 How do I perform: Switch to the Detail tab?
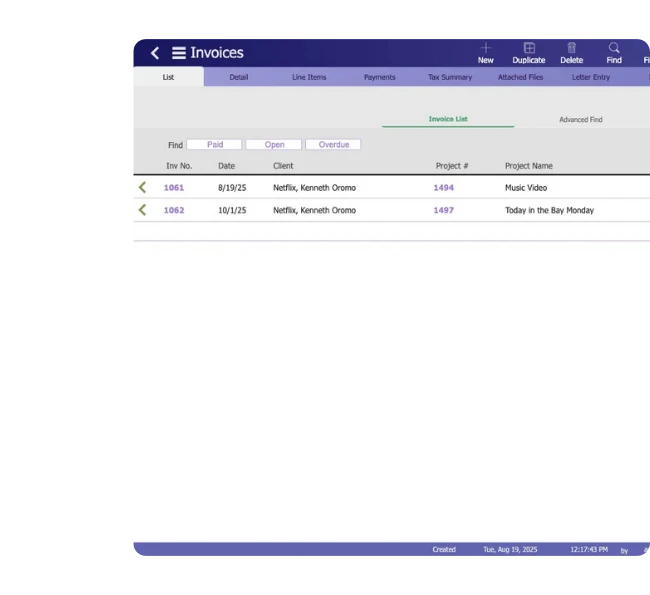[x=239, y=77]
